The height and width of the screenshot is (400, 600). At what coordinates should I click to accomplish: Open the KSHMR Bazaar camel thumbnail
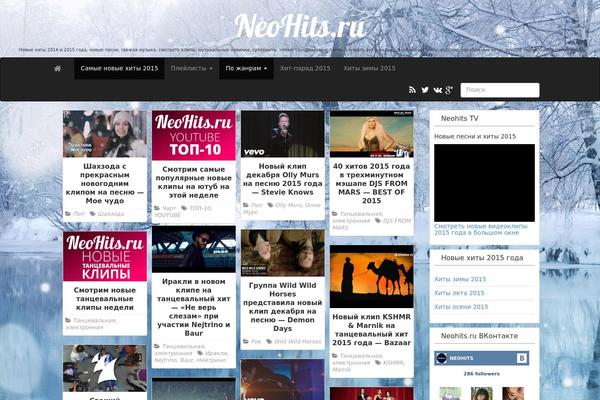pyautogui.click(x=372, y=276)
